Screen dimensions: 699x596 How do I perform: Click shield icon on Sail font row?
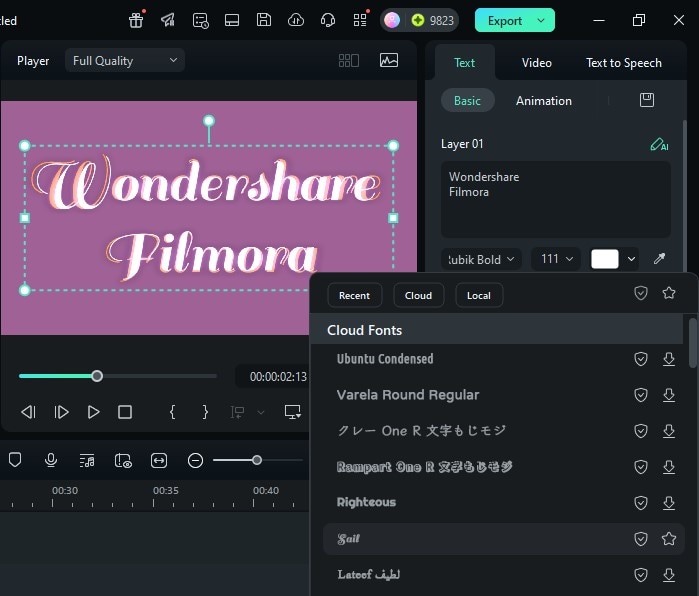tap(641, 539)
